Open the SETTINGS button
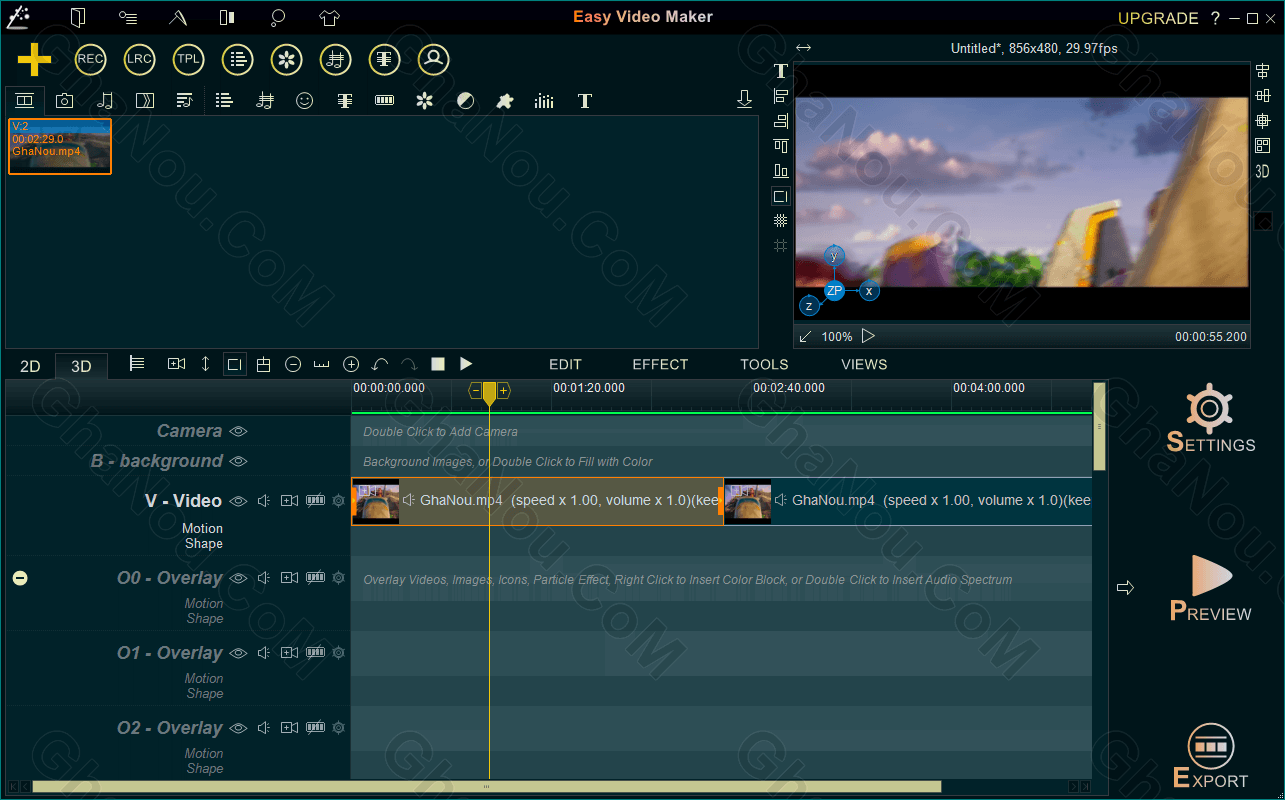Image resolution: width=1285 pixels, height=800 pixels. 1210,418
